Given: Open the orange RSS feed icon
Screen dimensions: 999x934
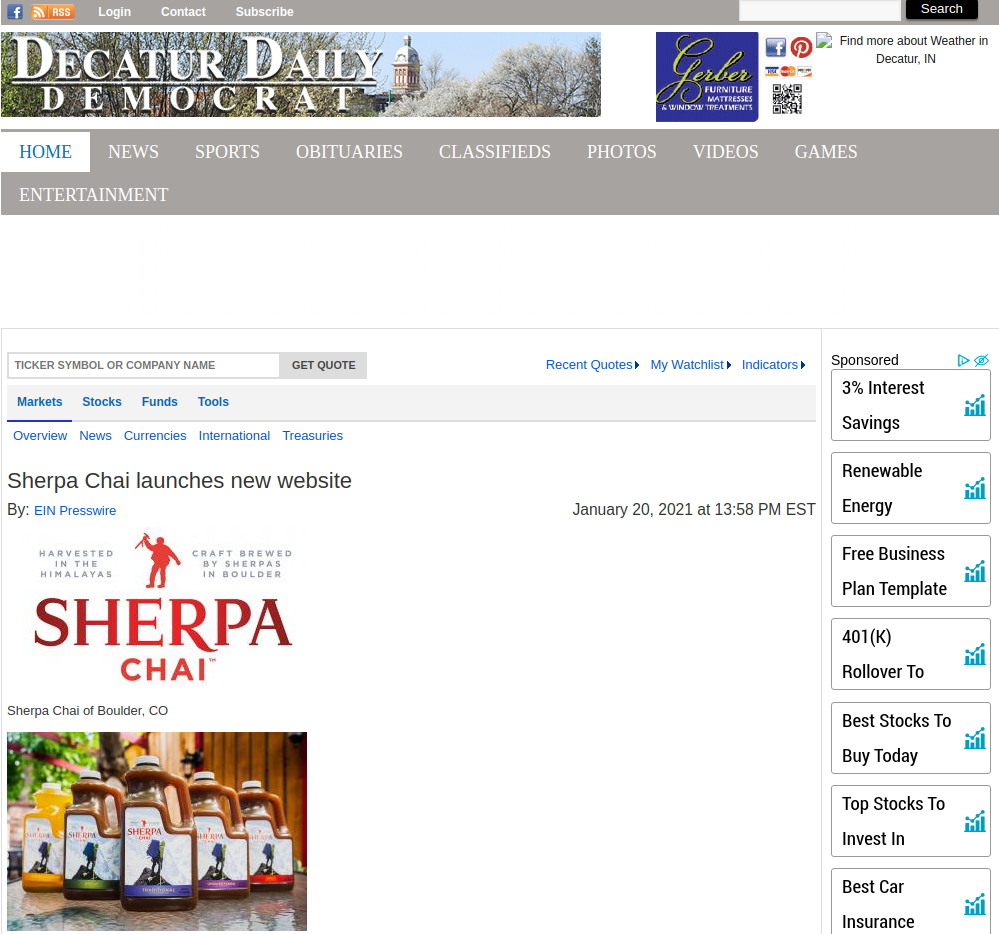Looking at the screenshot, I should [x=53, y=12].
